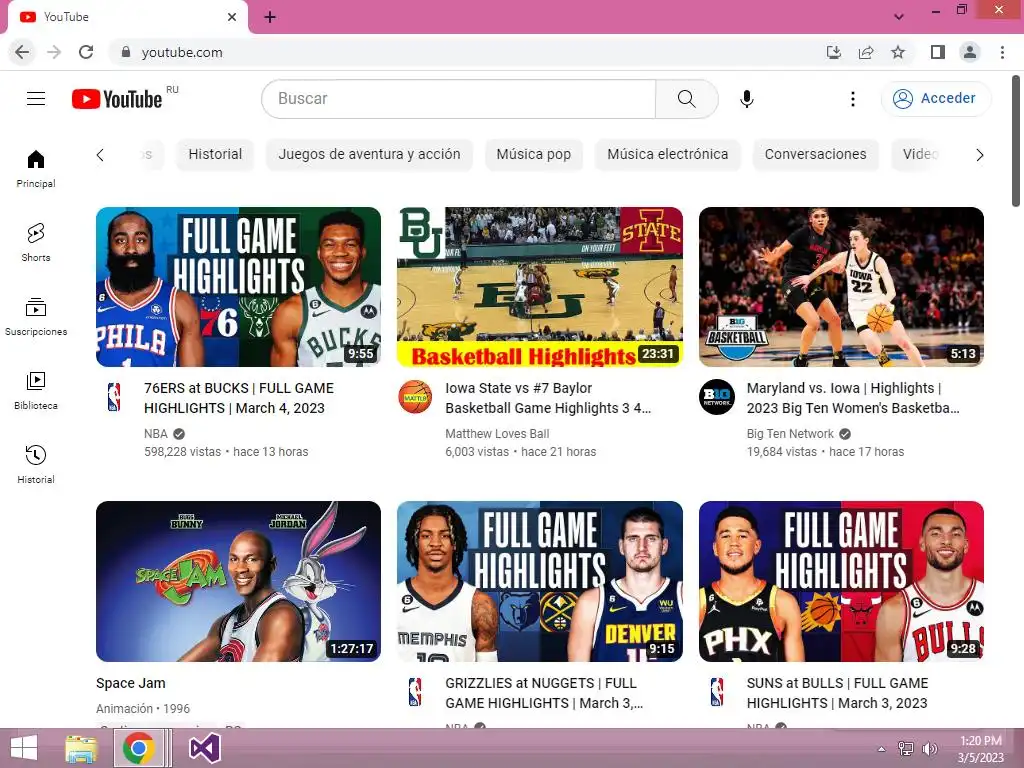
Task: Toggle the browser side panel icon
Action: [938, 52]
